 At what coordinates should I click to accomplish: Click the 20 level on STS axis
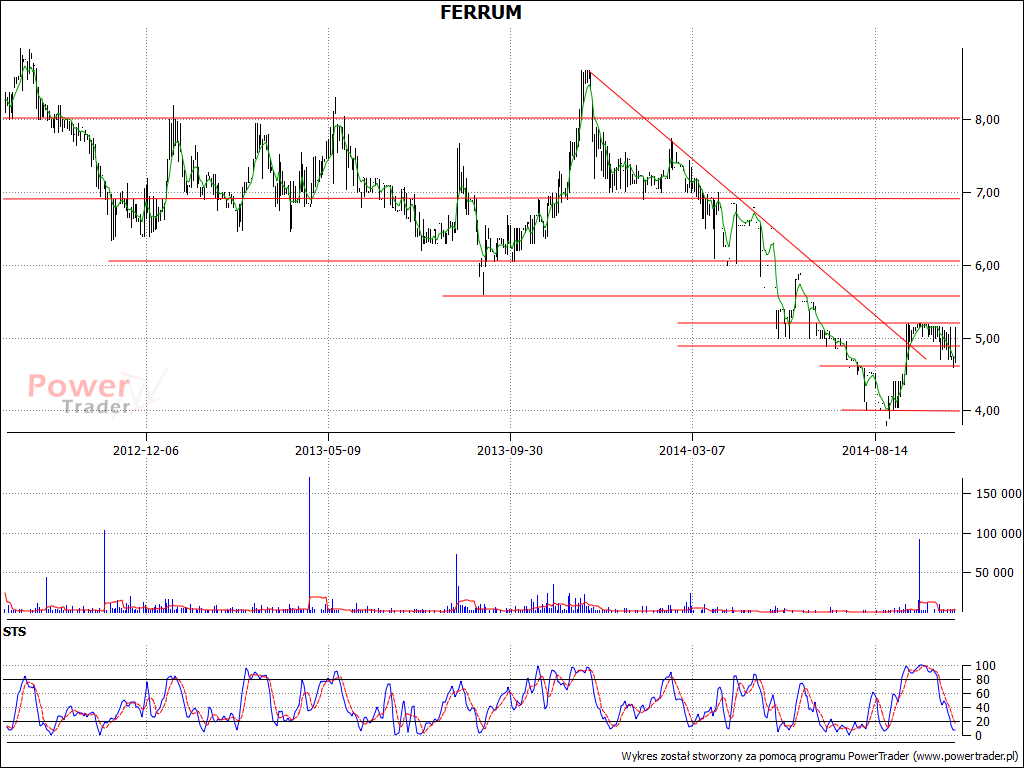pos(982,722)
